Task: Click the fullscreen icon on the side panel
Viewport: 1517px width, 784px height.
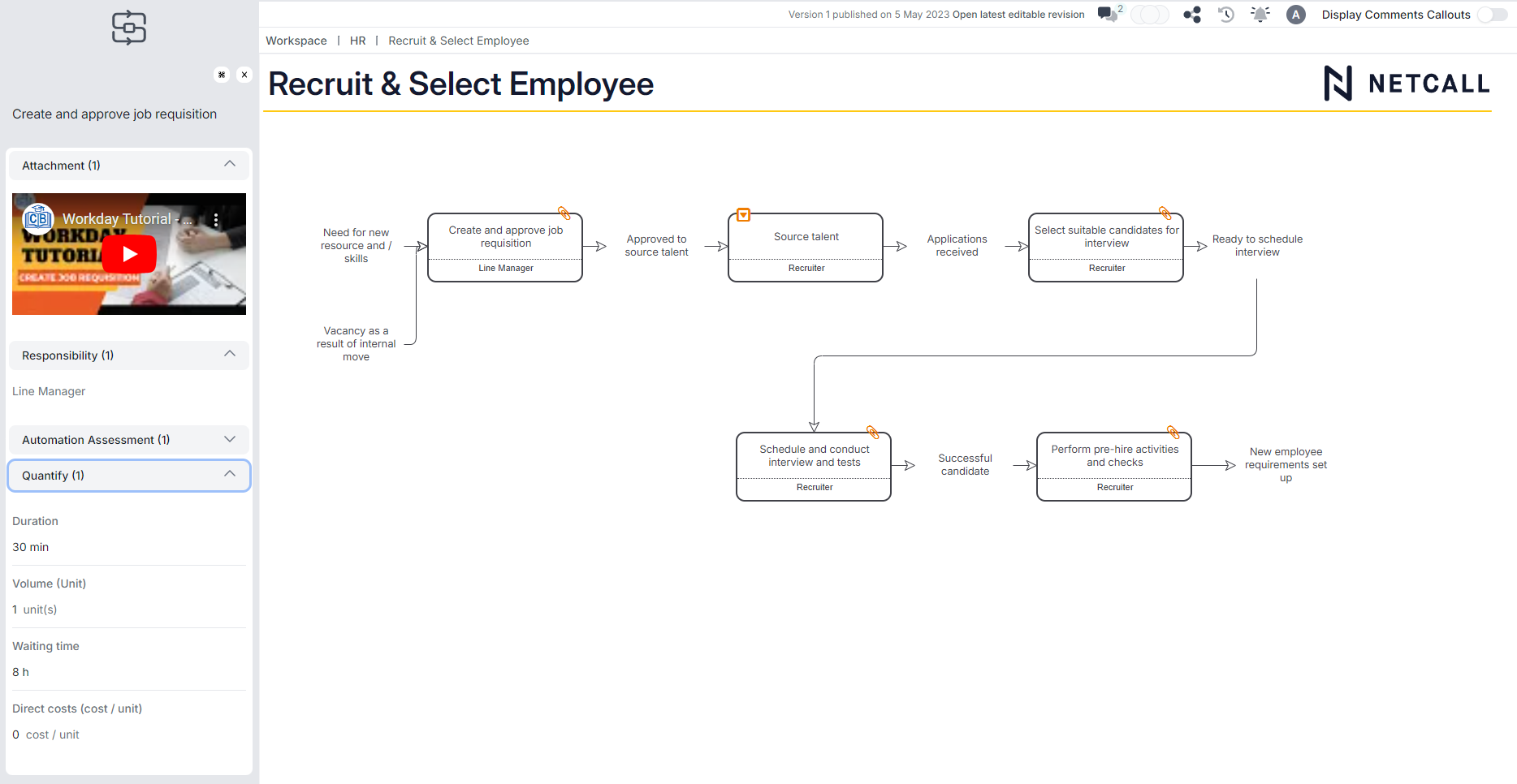Action: tap(221, 74)
